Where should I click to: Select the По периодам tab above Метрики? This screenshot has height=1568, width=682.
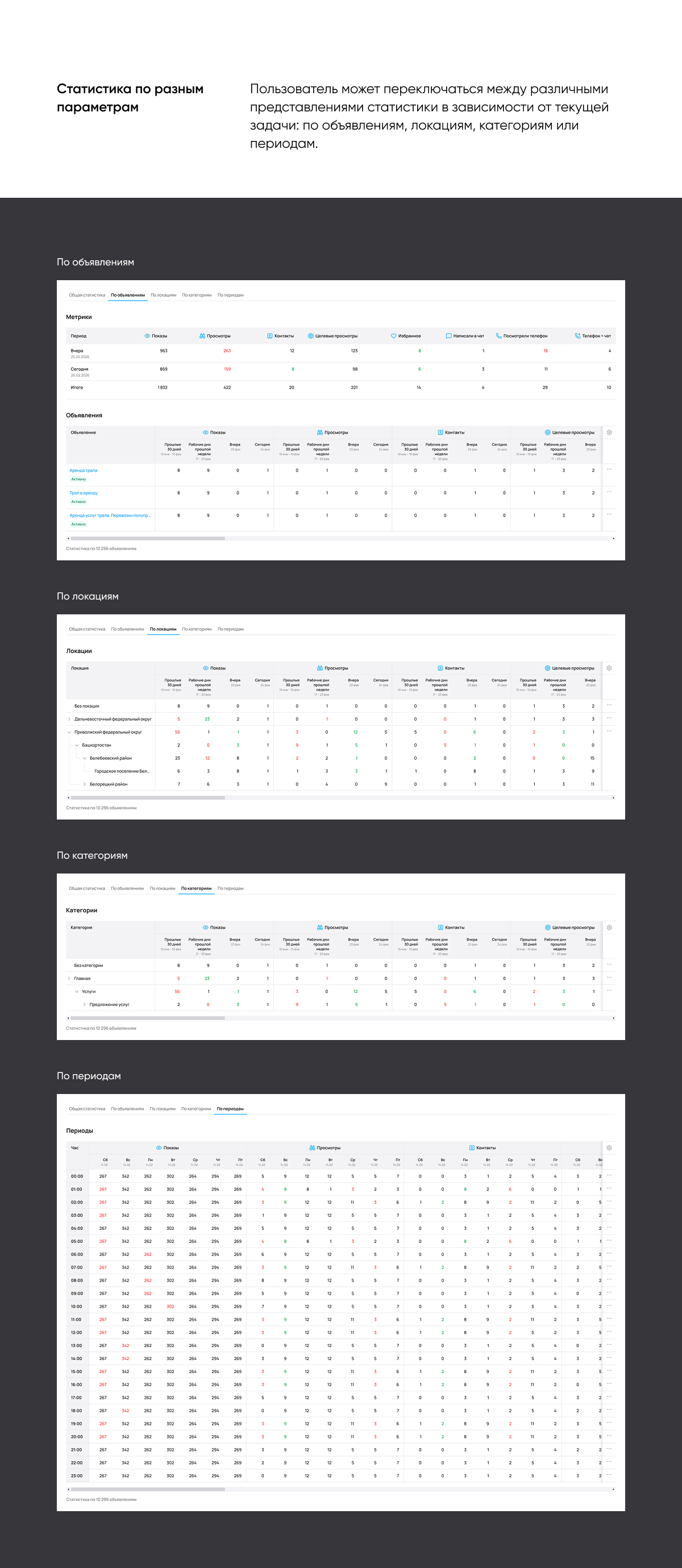[231, 295]
